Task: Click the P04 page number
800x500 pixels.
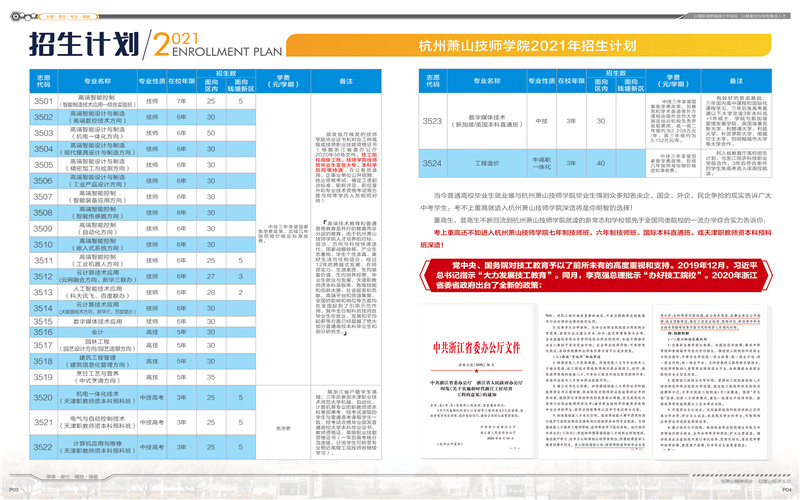Action: coord(786,490)
